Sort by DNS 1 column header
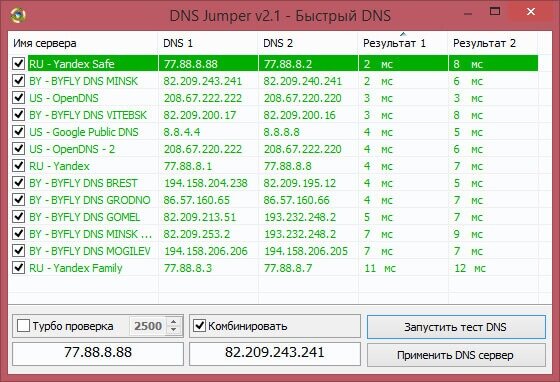Viewport: 560px width, 382px height. point(208,43)
